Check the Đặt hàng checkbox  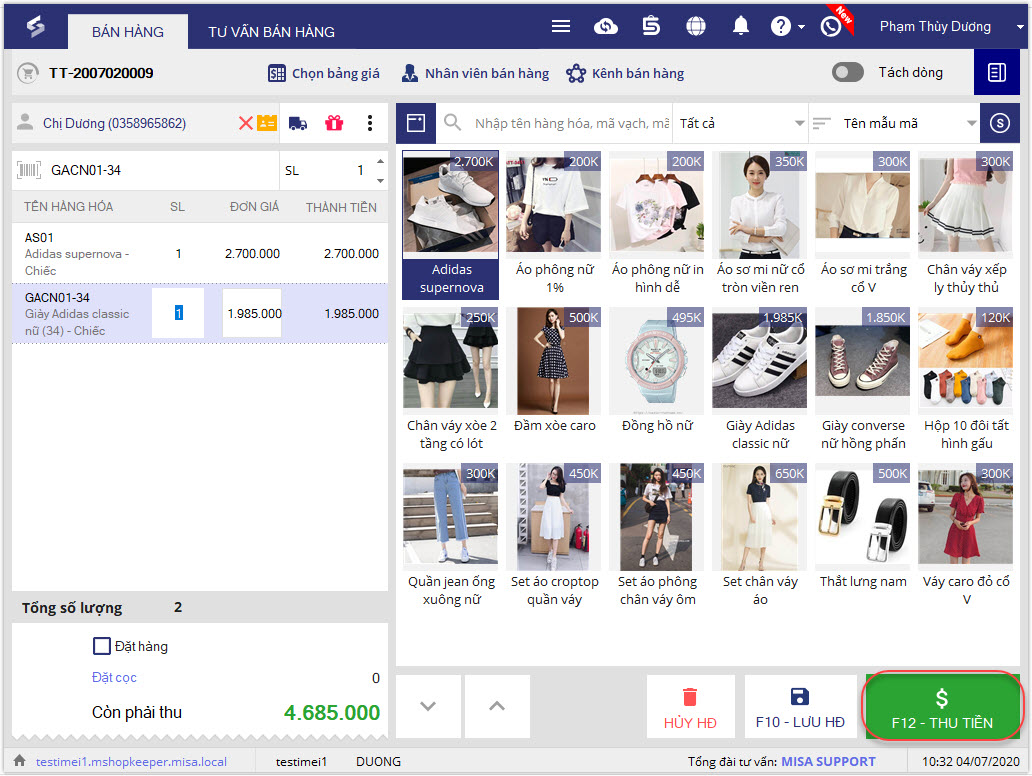101,646
